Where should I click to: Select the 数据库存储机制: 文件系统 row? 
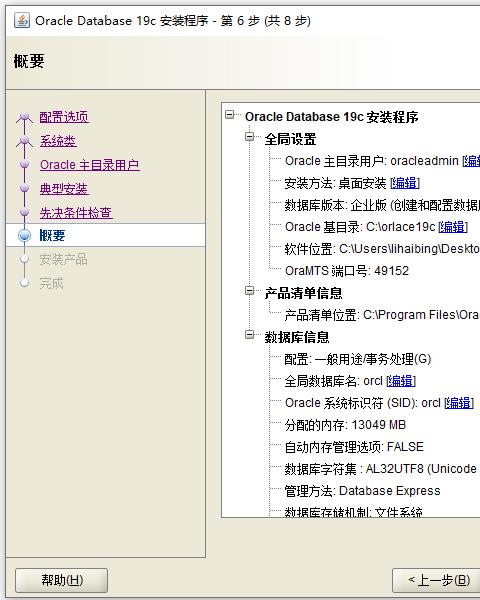click(353, 512)
